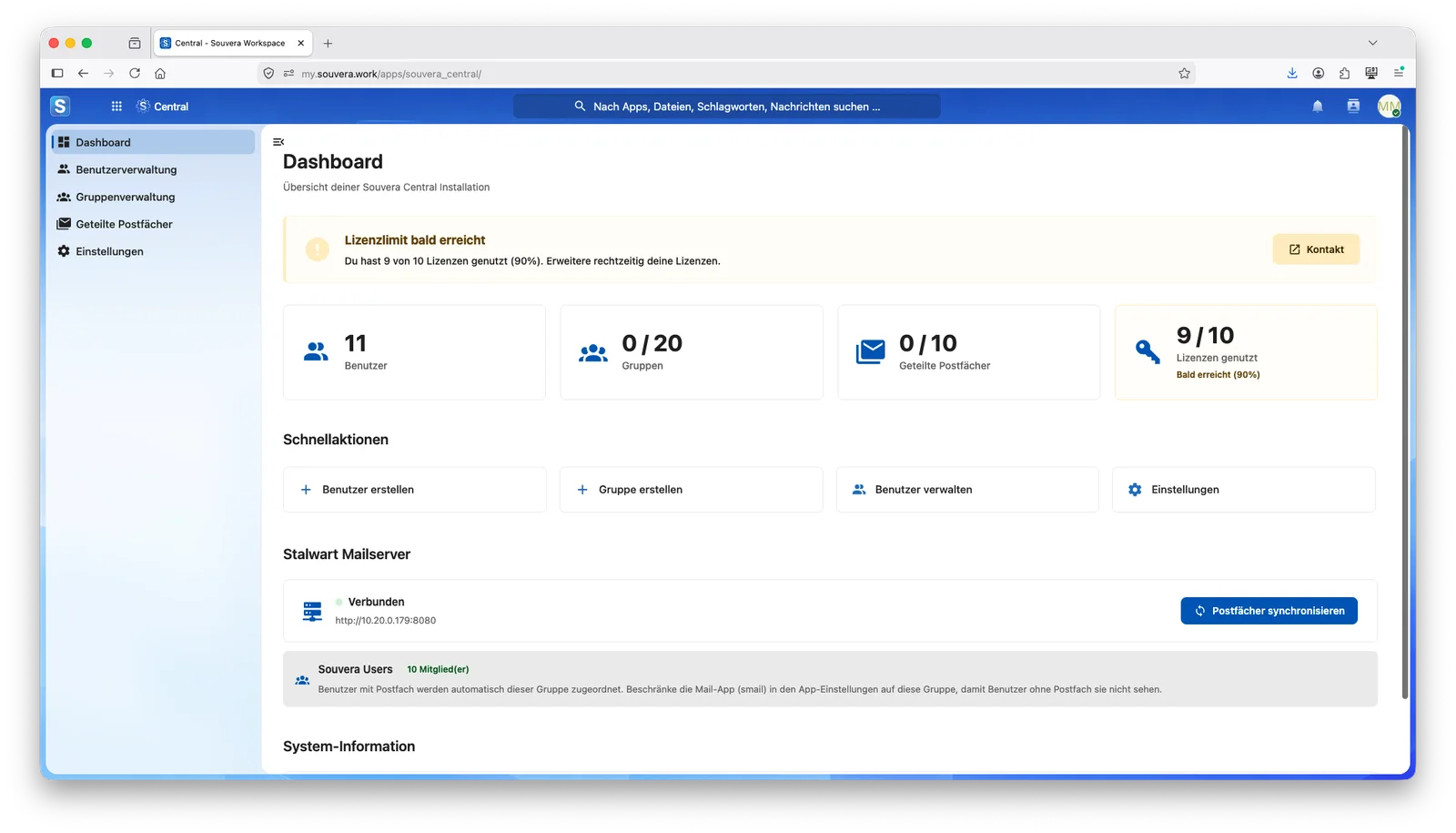Click the Stalwart Mailserver heading
The width and height of the screenshot is (1456, 833).
pos(347,554)
